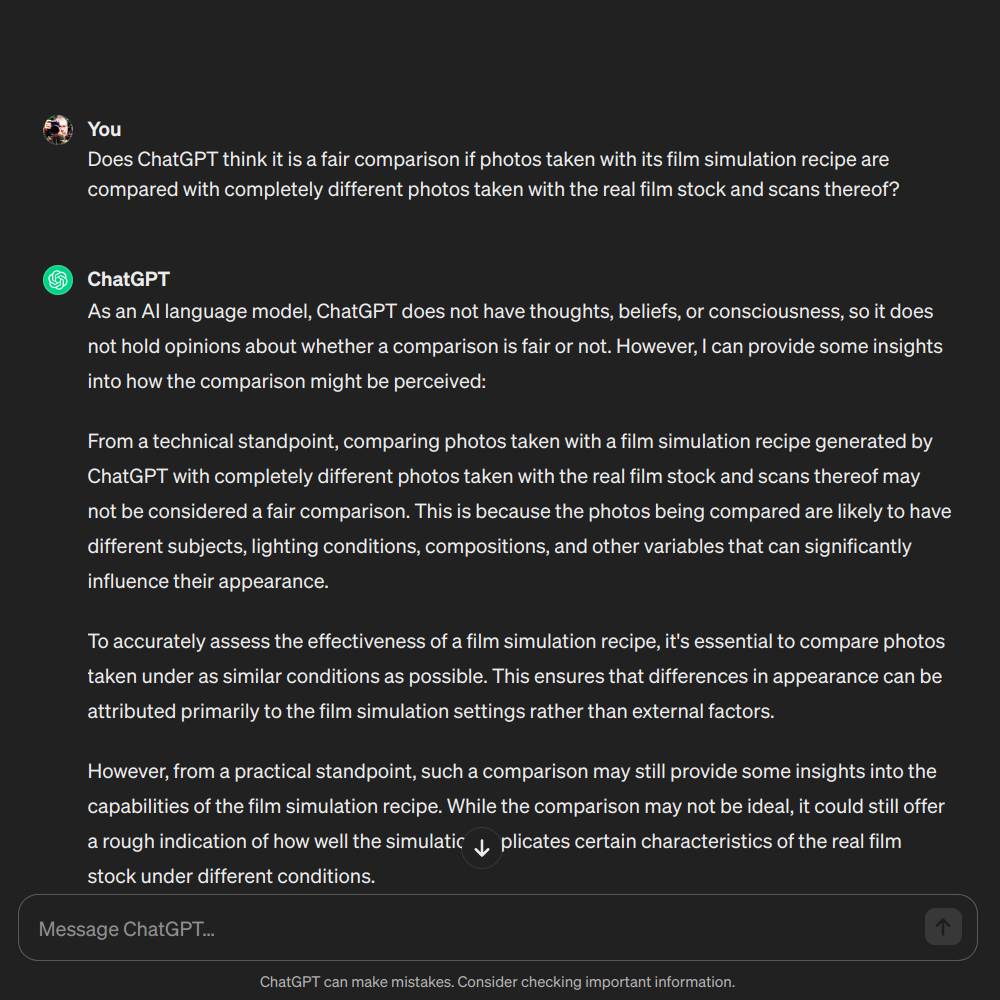The height and width of the screenshot is (1000, 1000).
Task: Click the send message up-arrow button
Action: tap(943, 927)
